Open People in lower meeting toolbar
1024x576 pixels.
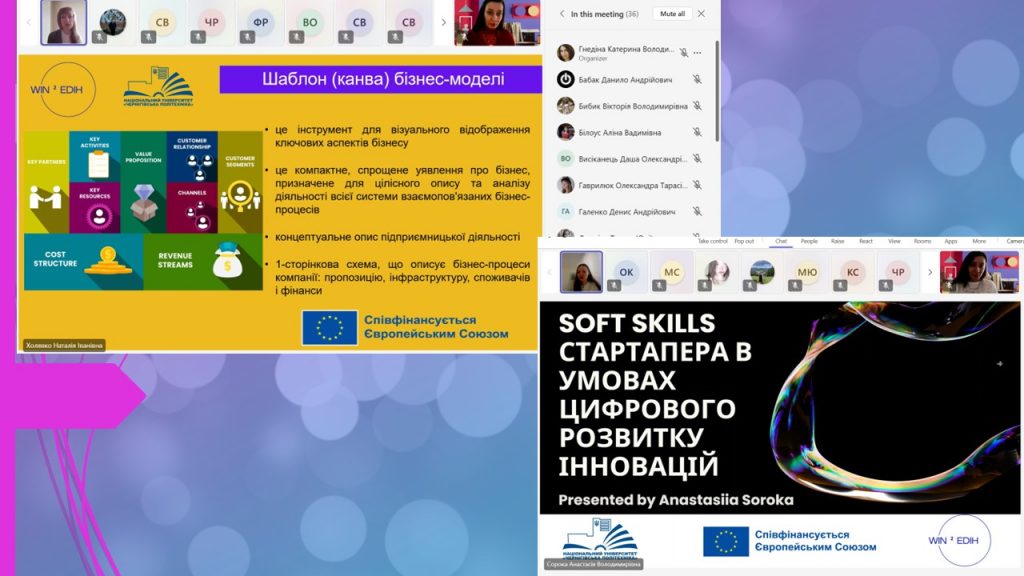click(809, 242)
